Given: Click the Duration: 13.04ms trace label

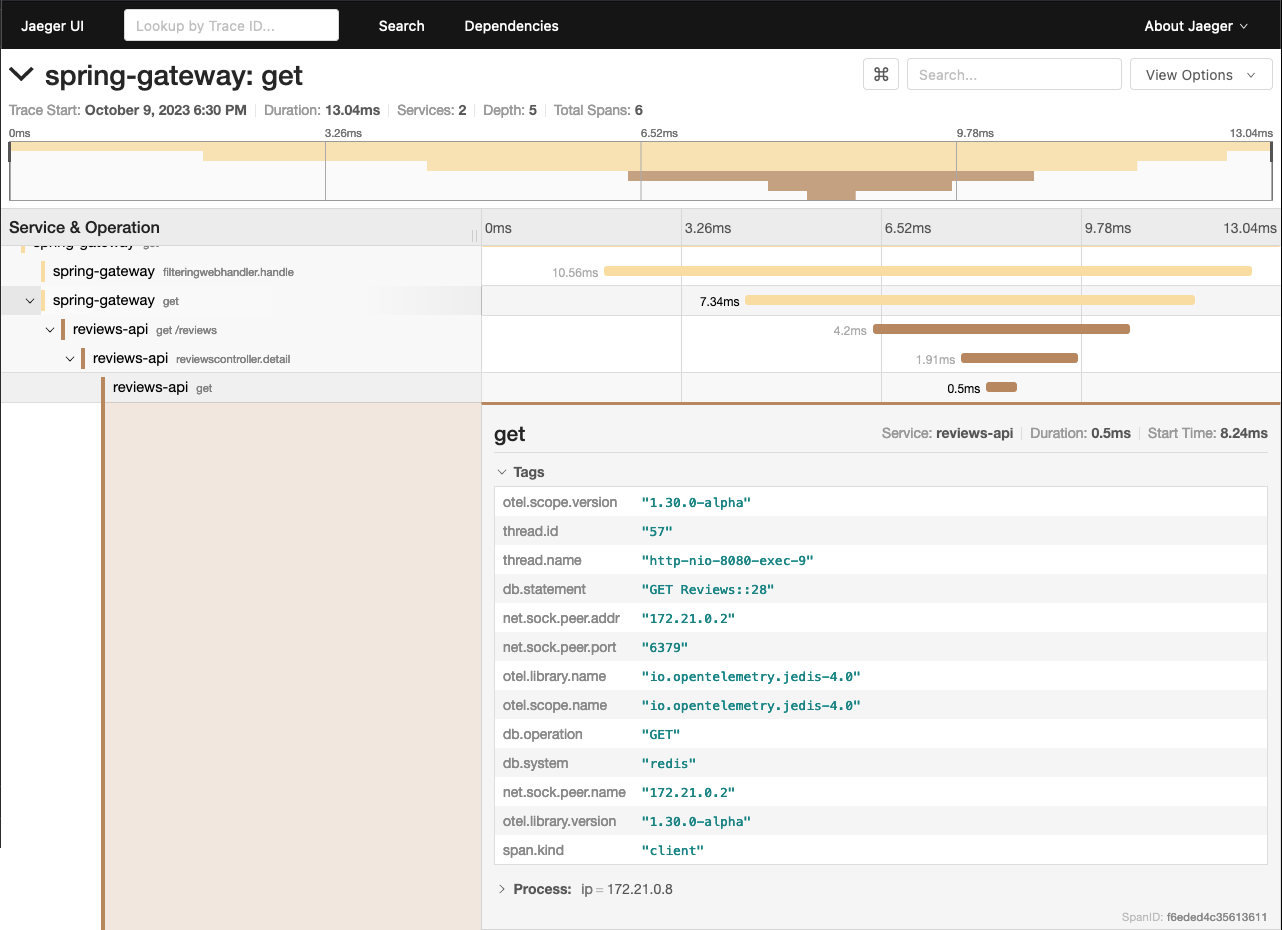Looking at the screenshot, I should (322, 110).
